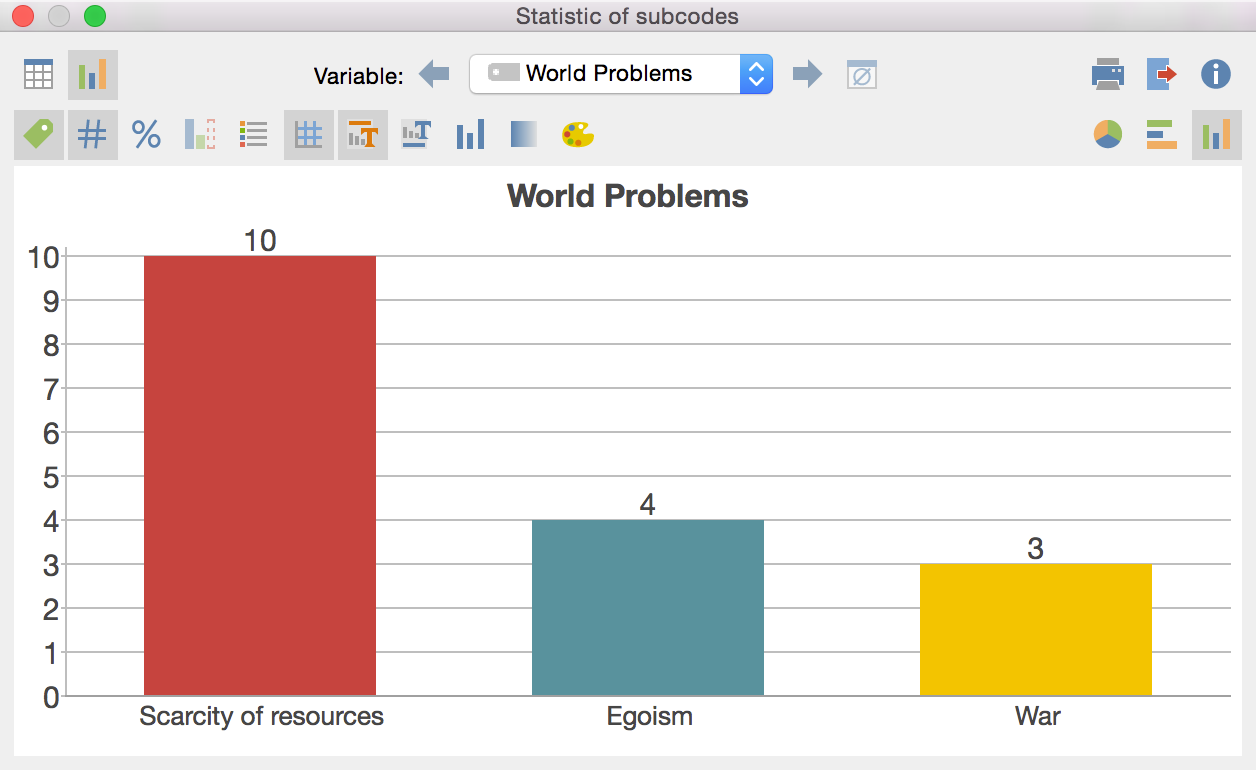Switch to the table view

pos(39,75)
